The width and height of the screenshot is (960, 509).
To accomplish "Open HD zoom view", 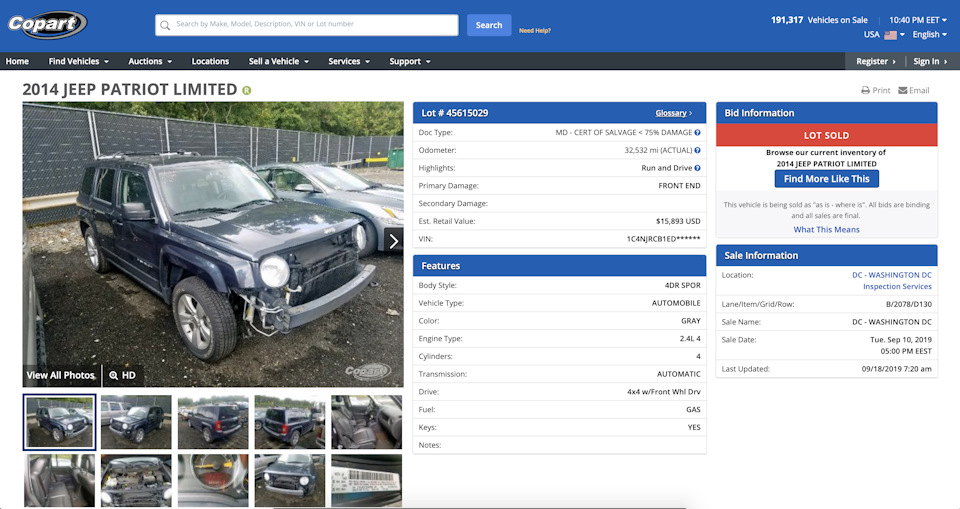I will [122, 375].
